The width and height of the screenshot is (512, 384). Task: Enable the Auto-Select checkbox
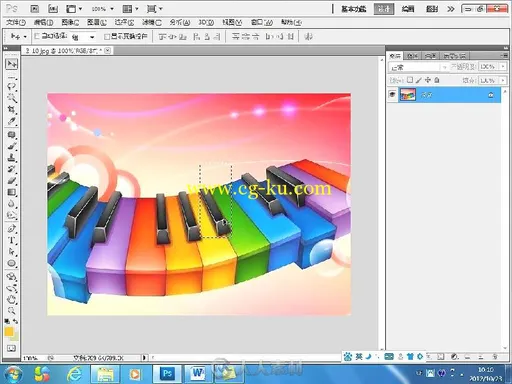click(x=37, y=36)
